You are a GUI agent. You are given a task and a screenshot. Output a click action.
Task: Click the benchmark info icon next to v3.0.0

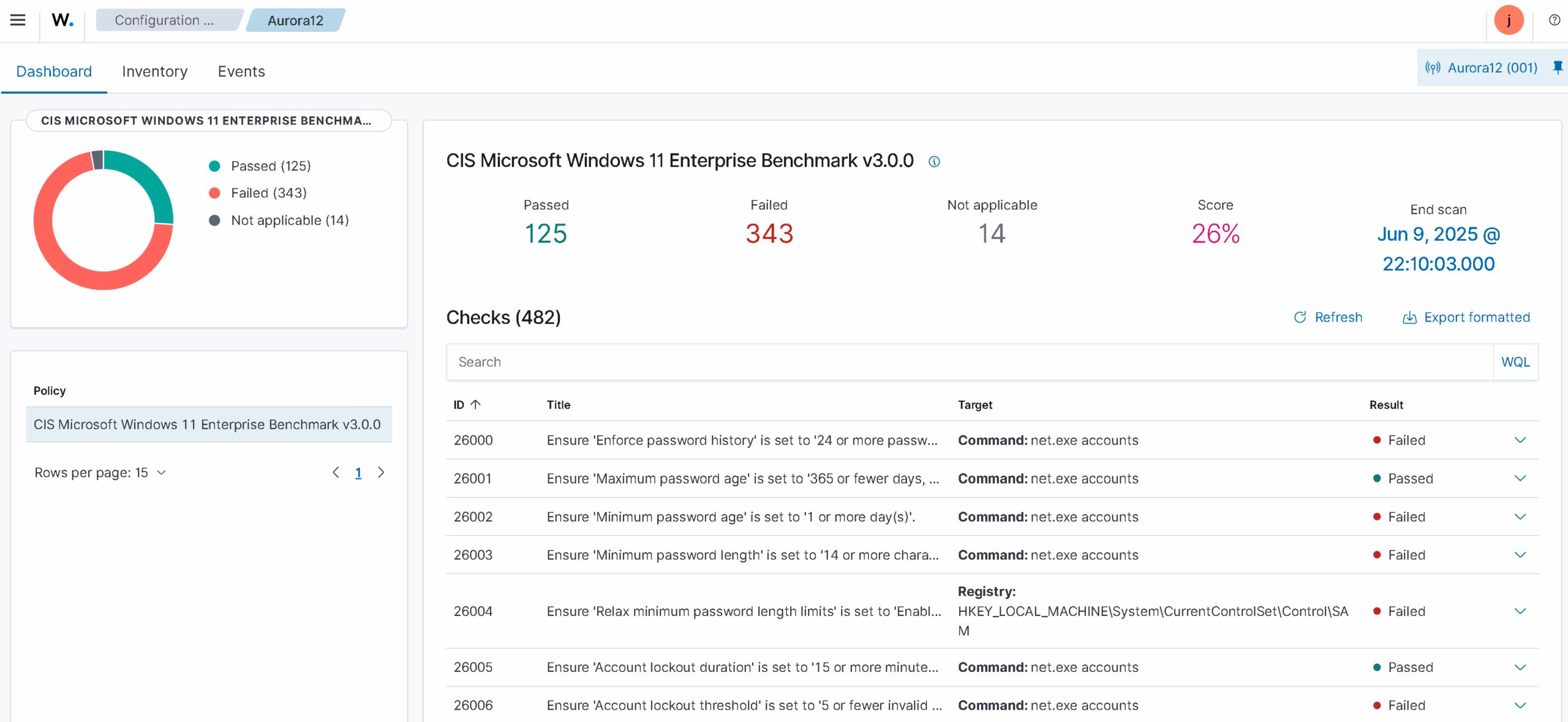coord(933,162)
